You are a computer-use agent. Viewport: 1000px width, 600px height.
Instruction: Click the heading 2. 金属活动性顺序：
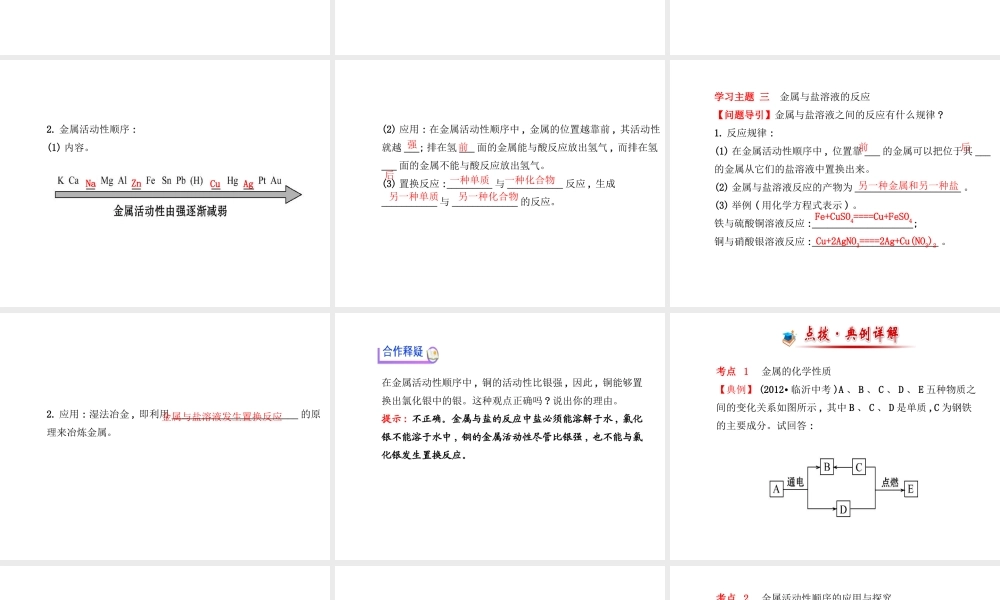pos(91,129)
